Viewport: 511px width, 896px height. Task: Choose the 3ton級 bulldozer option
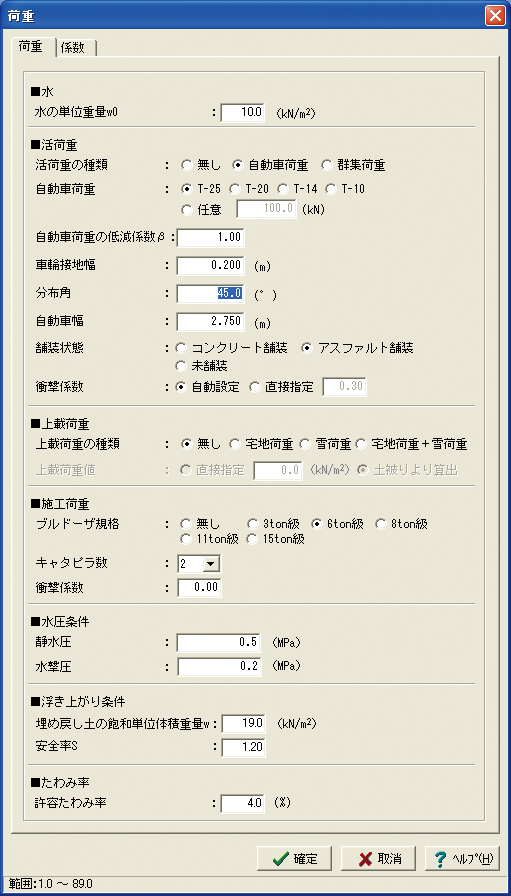point(276,524)
